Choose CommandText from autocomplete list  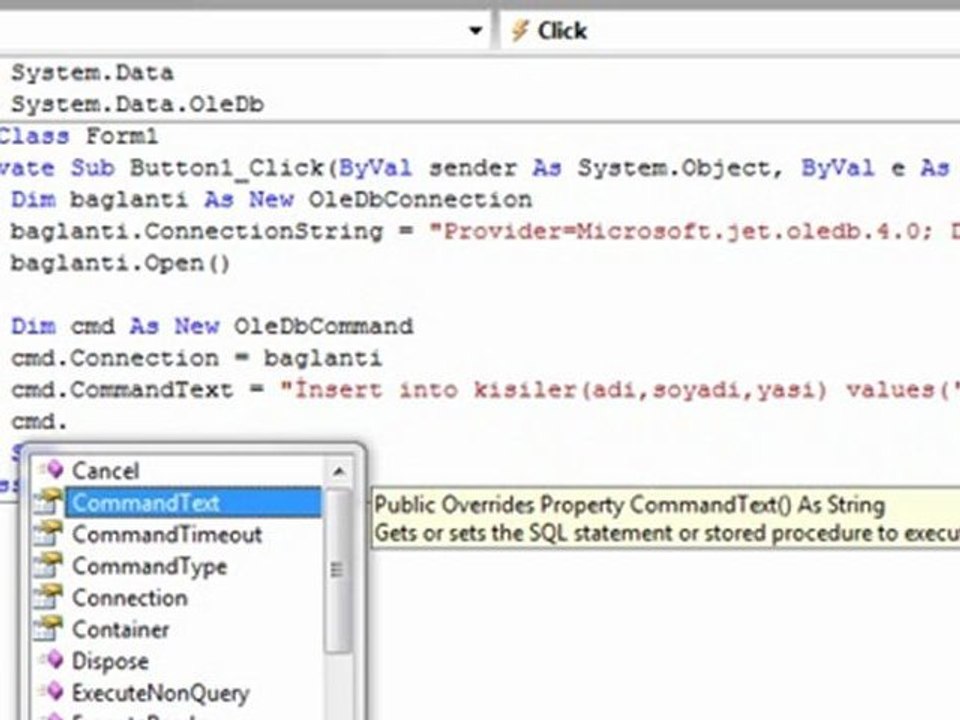[x=192, y=503]
